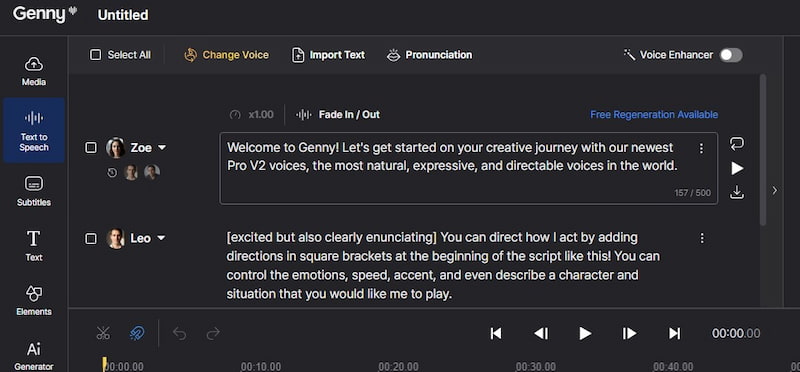Open the Ai Generator panel
The image size is (800, 372).
pos(34,356)
